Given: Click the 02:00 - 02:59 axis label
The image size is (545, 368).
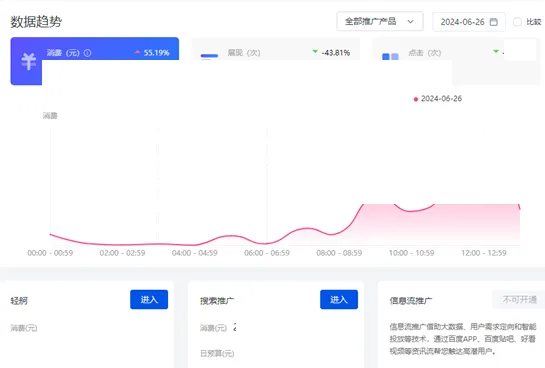Looking at the screenshot, I should (x=122, y=253).
